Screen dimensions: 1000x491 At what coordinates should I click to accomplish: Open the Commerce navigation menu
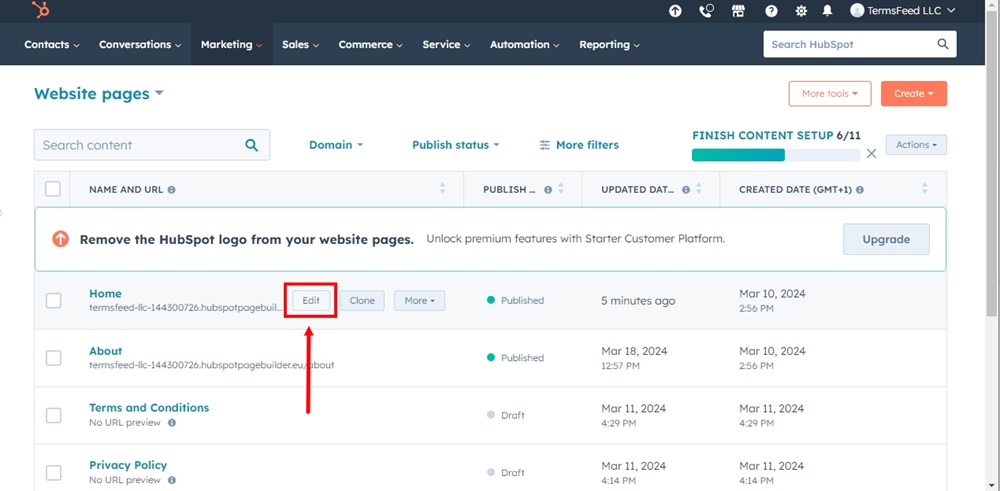tap(371, 45)
